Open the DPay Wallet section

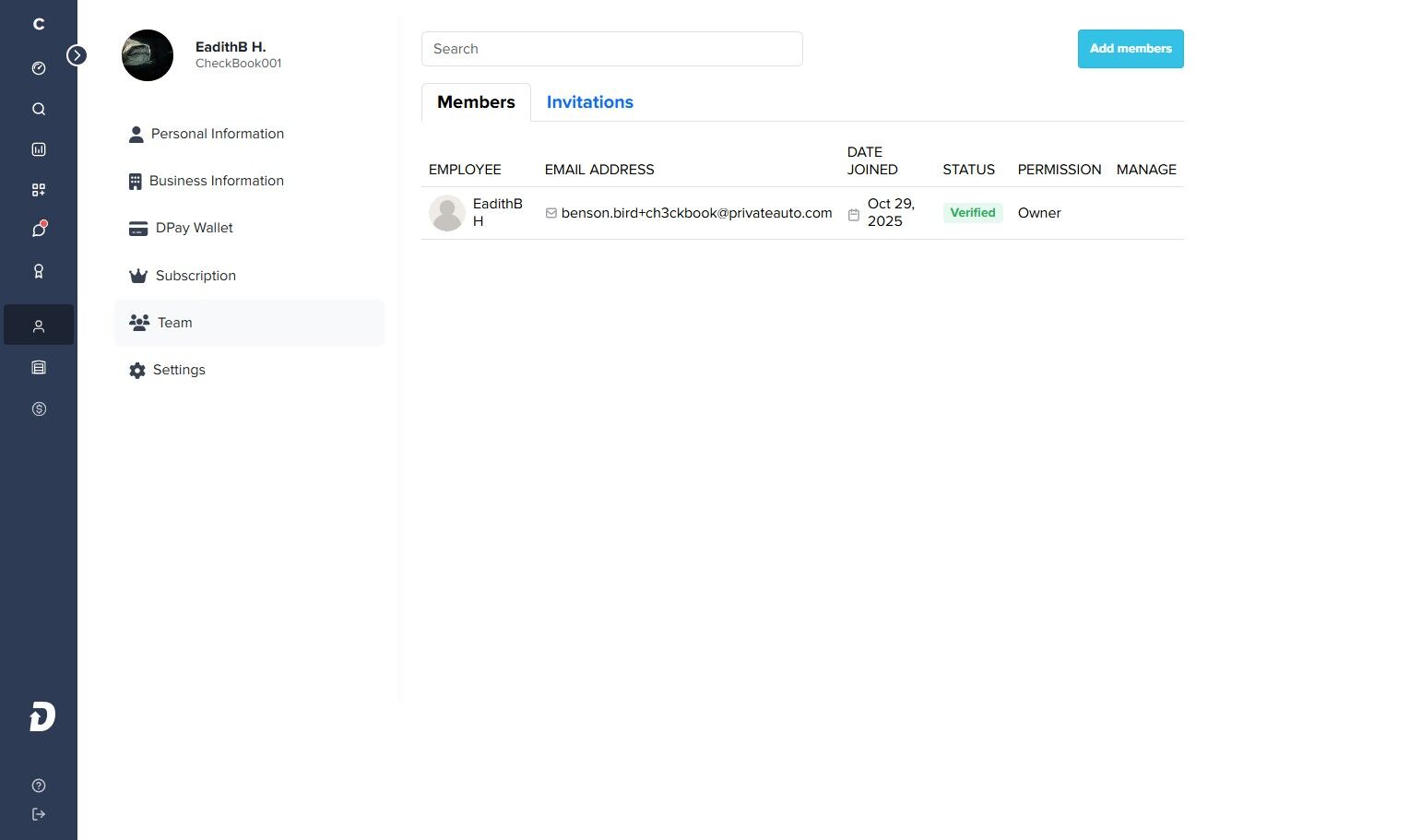click(194, 228)
